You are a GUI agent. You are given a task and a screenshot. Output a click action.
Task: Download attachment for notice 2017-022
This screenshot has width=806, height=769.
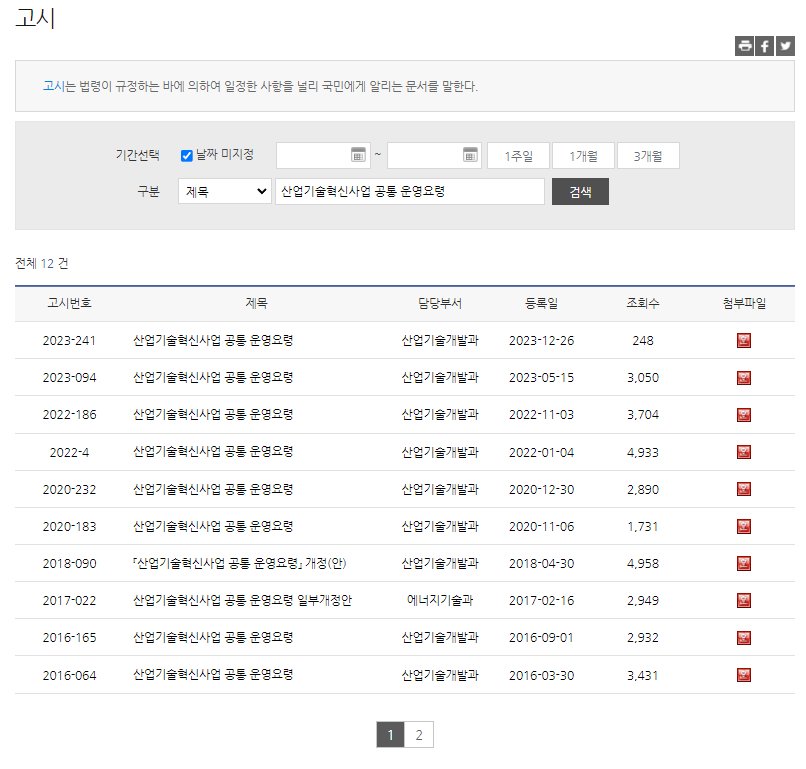[744, 600]
